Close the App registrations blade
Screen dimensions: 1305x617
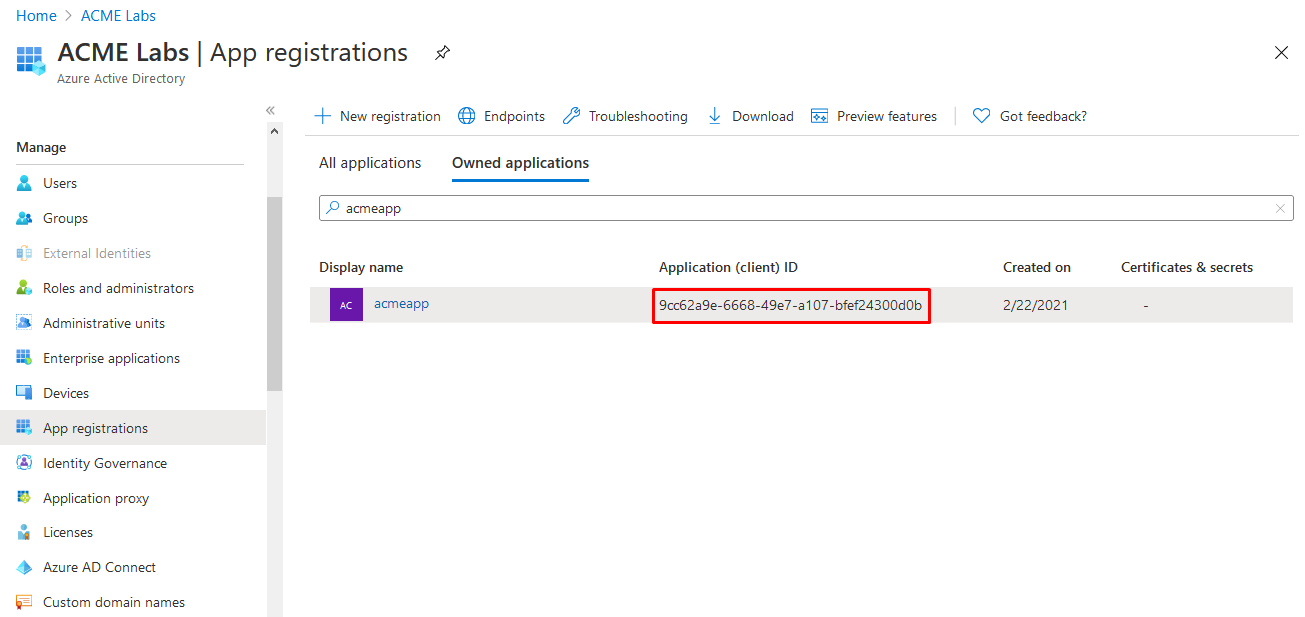(x=1281, y=53)
